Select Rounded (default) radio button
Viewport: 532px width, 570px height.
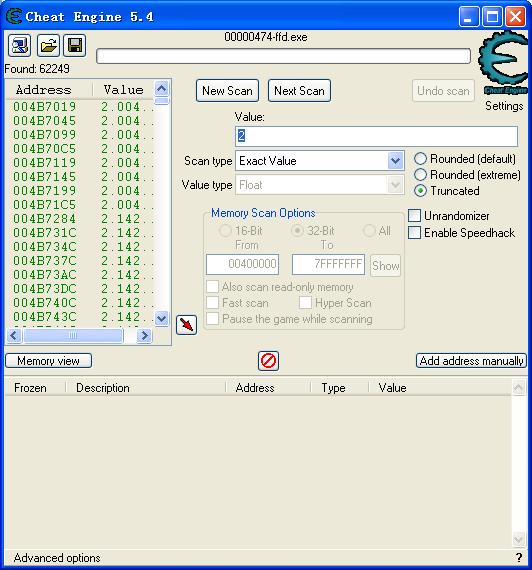click(x=420, y=158)
